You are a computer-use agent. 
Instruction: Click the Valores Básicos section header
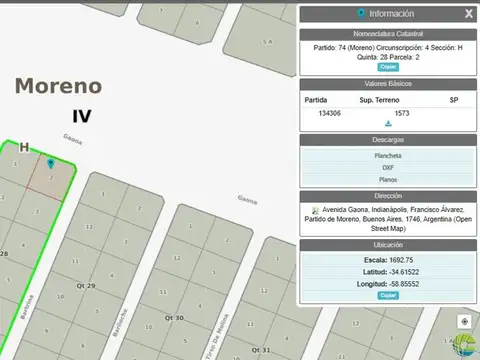pyautogui.click(x=388, y=84)
